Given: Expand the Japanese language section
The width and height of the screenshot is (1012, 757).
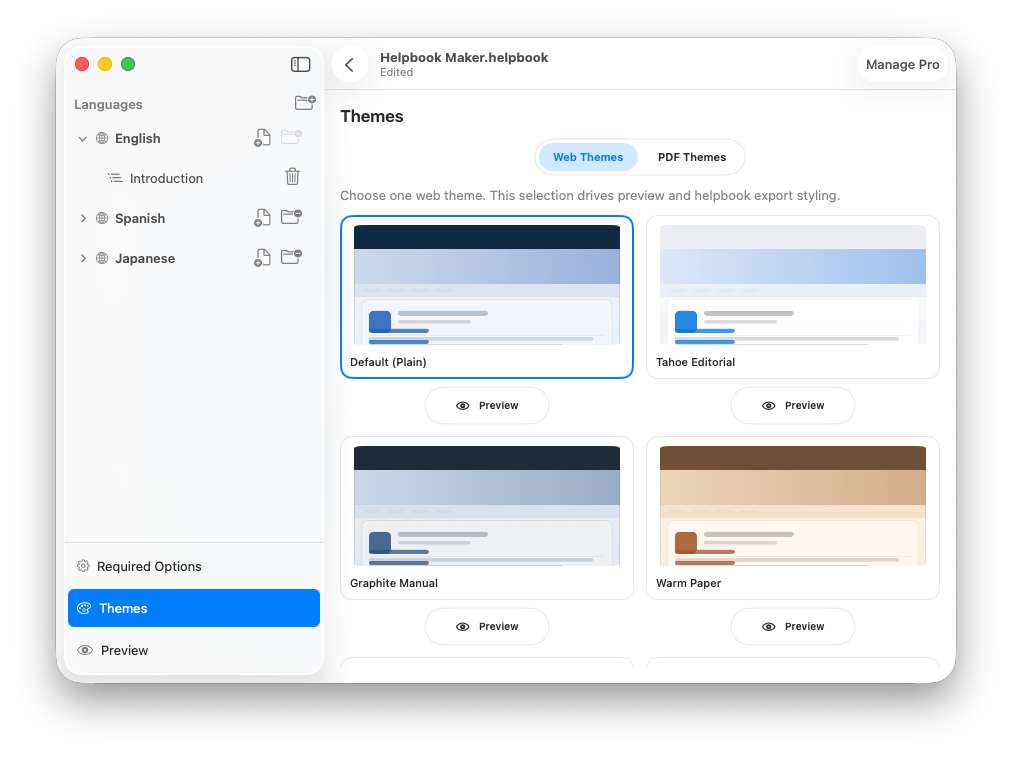Looking at the screenshot, I should (83, 258).
